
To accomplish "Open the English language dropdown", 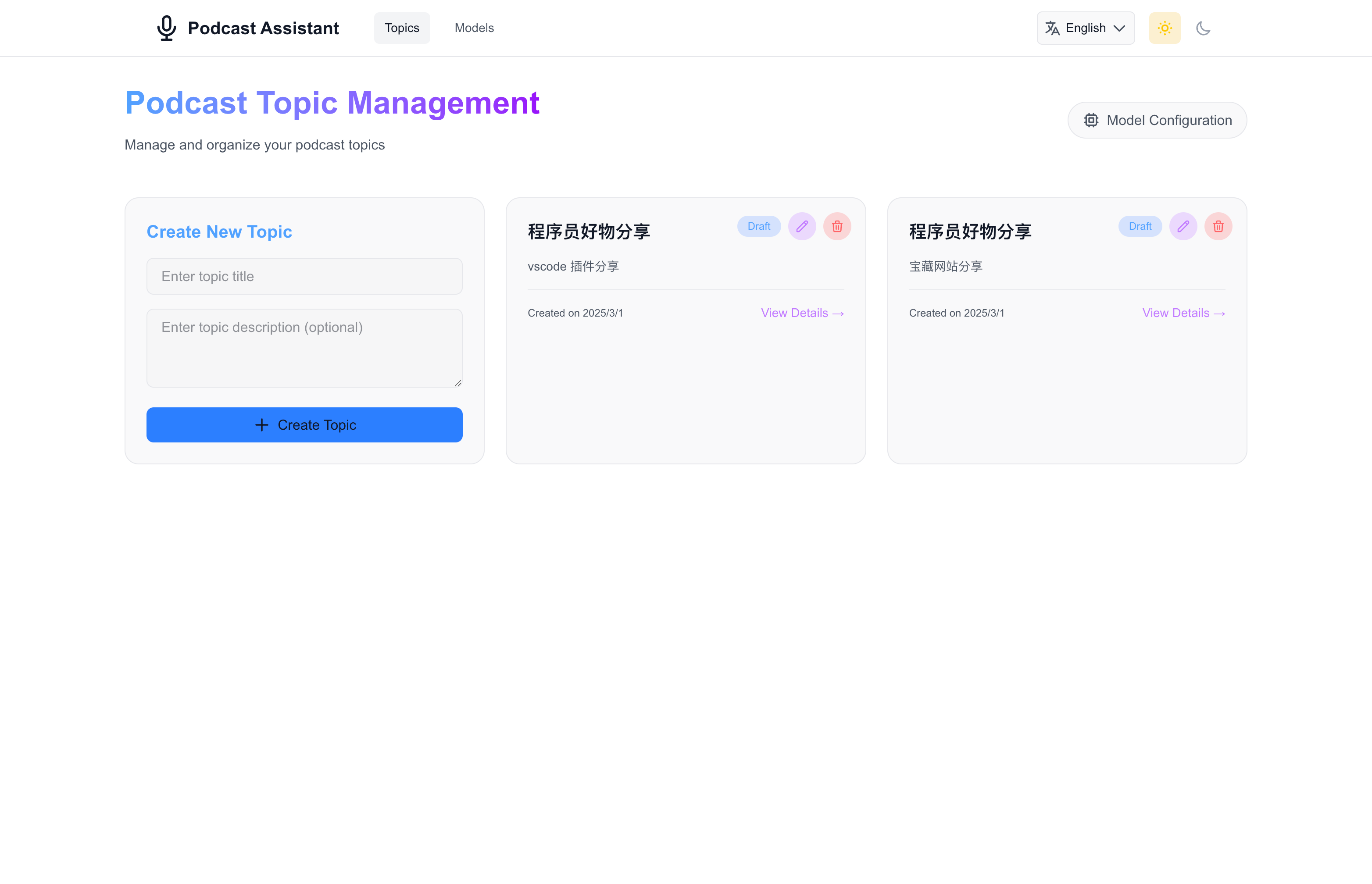I will (1086, 28).
